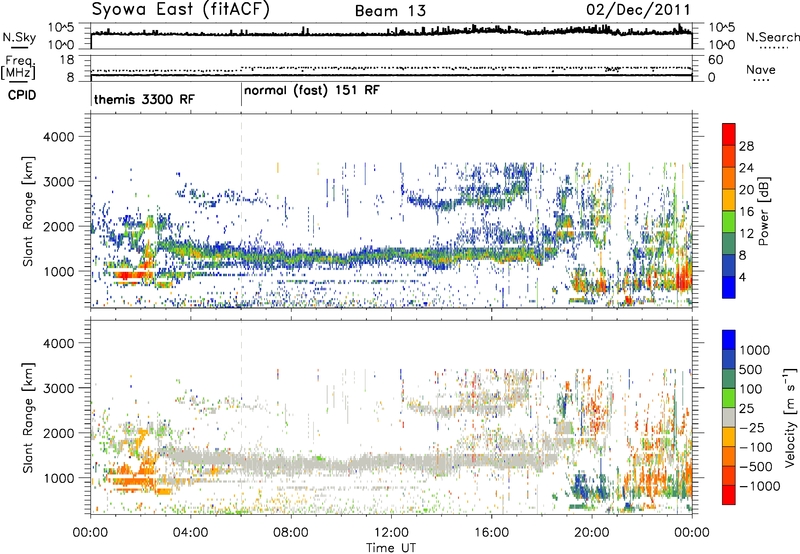This screenshot has width=800, height=554.
Task: Click the '28' tick on the power scale
Action: coord(746,146)
